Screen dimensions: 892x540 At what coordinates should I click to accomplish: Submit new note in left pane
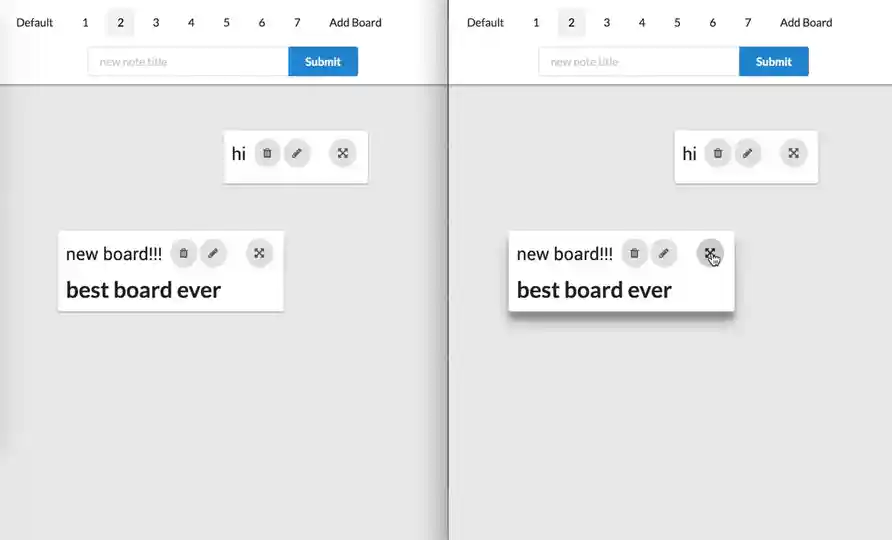pos(323,61)
